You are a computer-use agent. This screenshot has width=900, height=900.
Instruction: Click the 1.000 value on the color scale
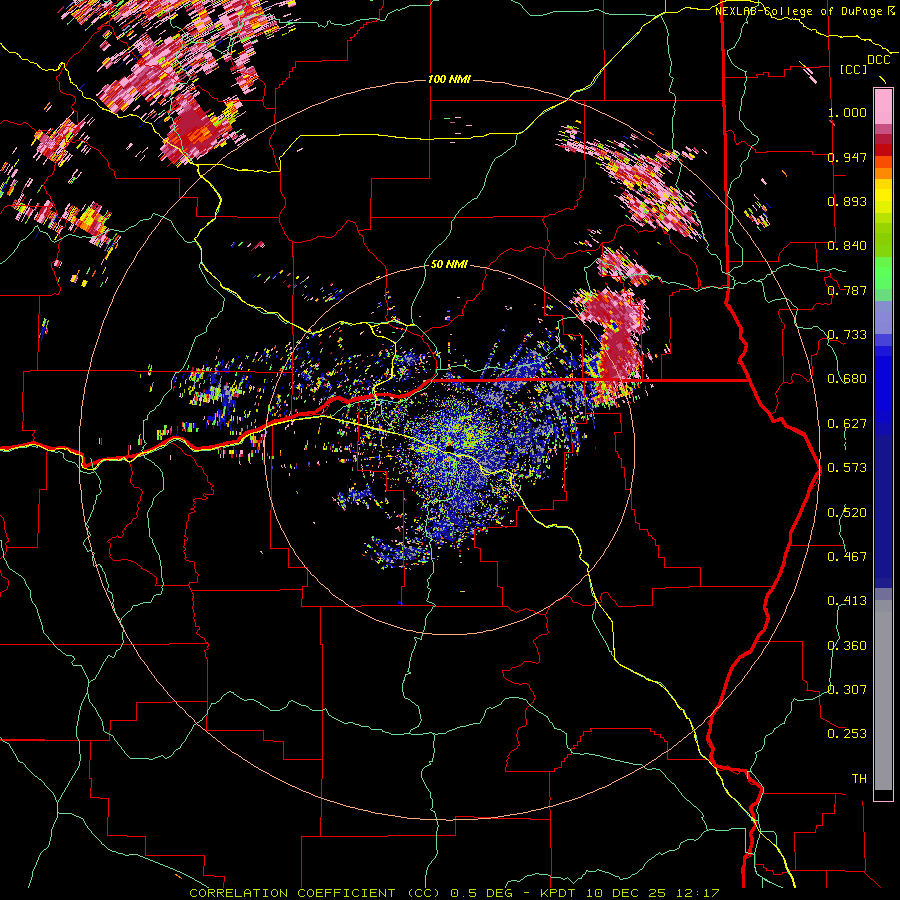pyautogui.click(x=847, y=112)
